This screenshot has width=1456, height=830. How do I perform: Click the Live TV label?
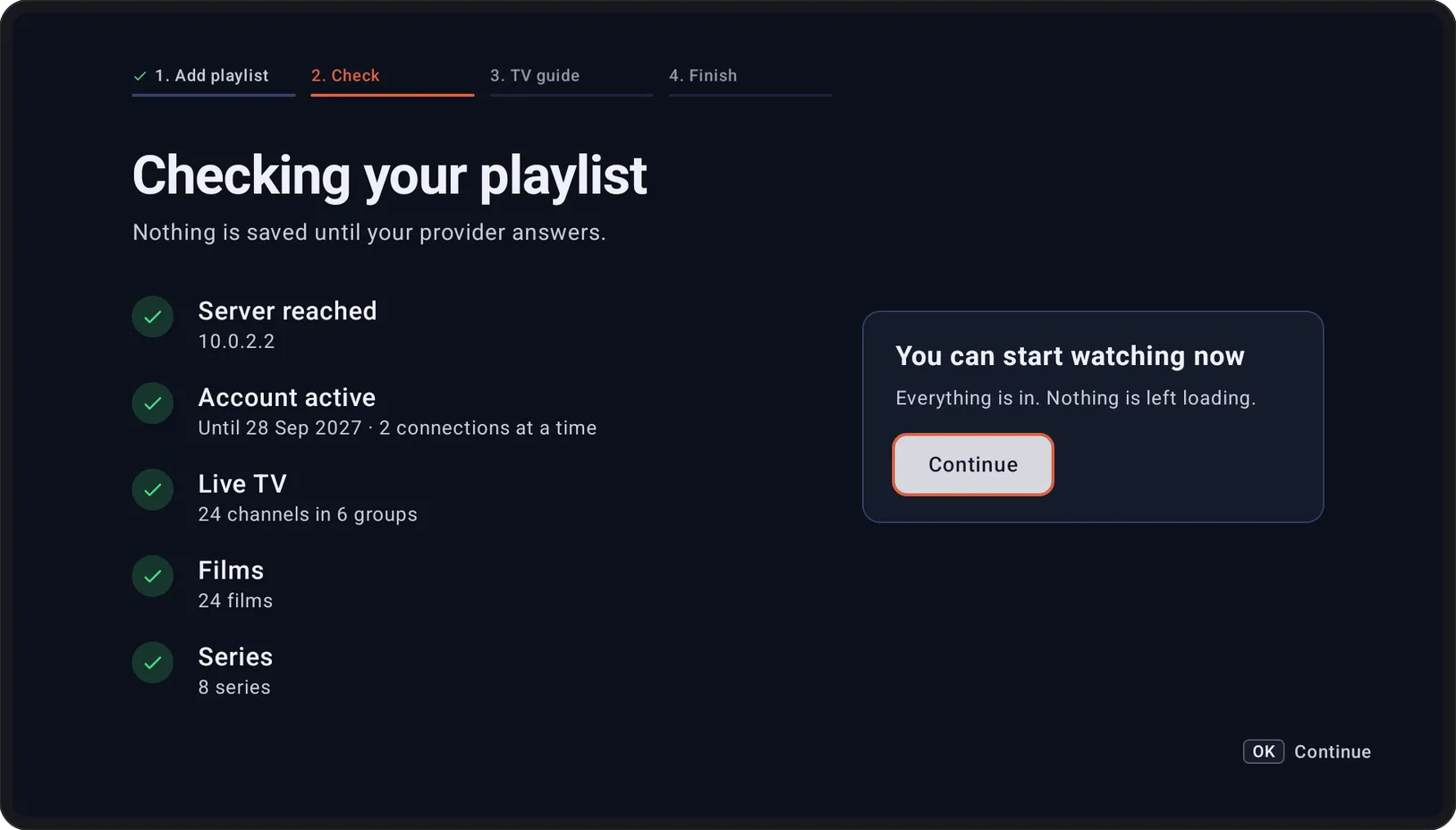click(242, 484)
